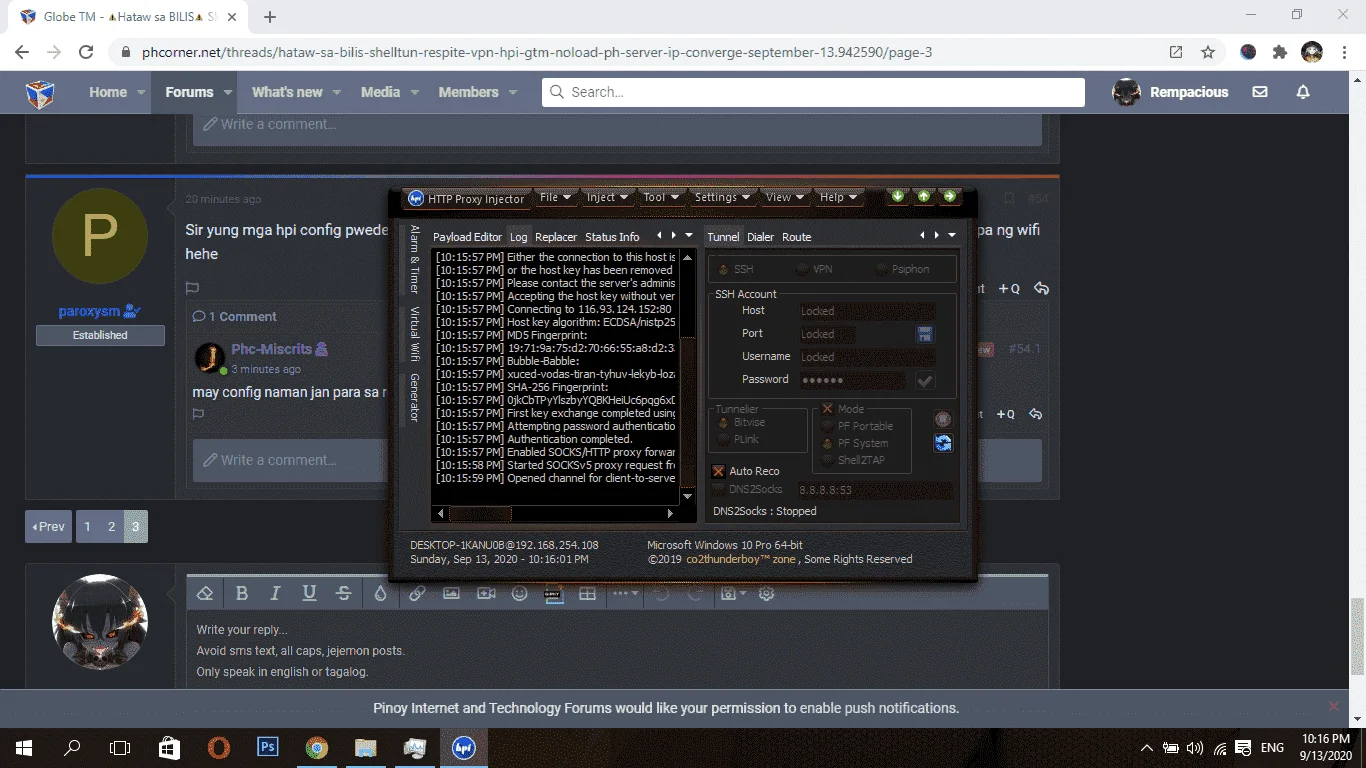This screenshot has width=1366, height=768.
Task: Expand the more options ellipsis in reply editor
Action: pyautogui.click(x=625, y=593)
